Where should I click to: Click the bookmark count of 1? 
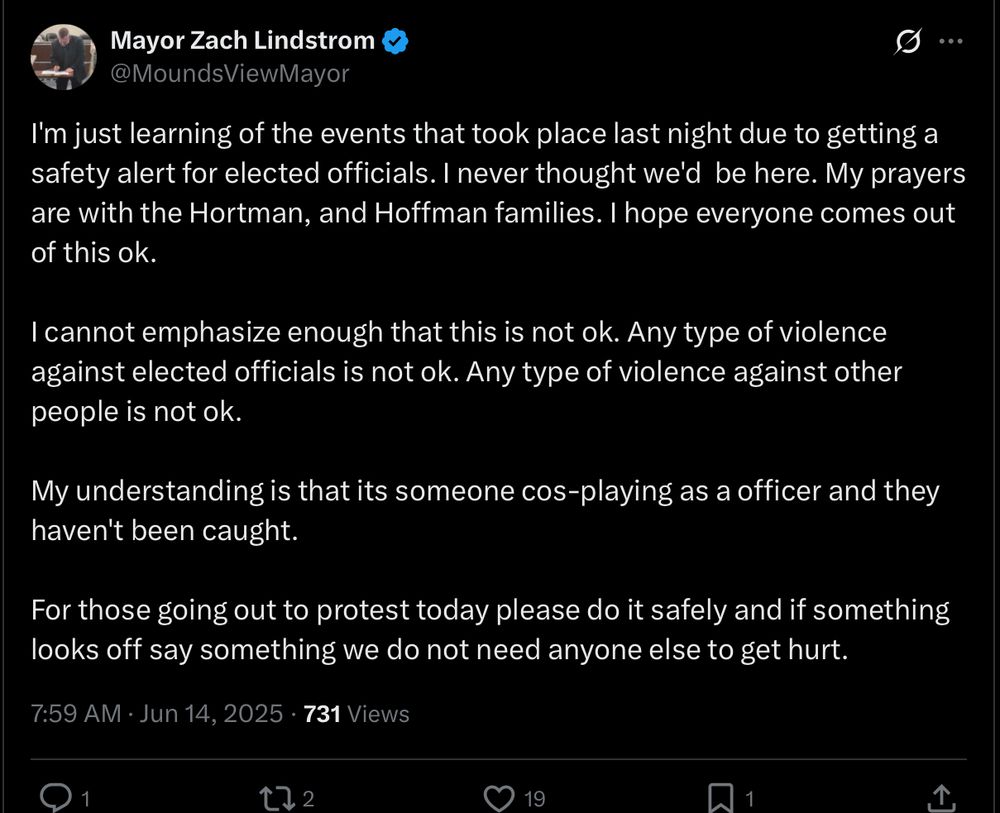click(x=750, y=800)
